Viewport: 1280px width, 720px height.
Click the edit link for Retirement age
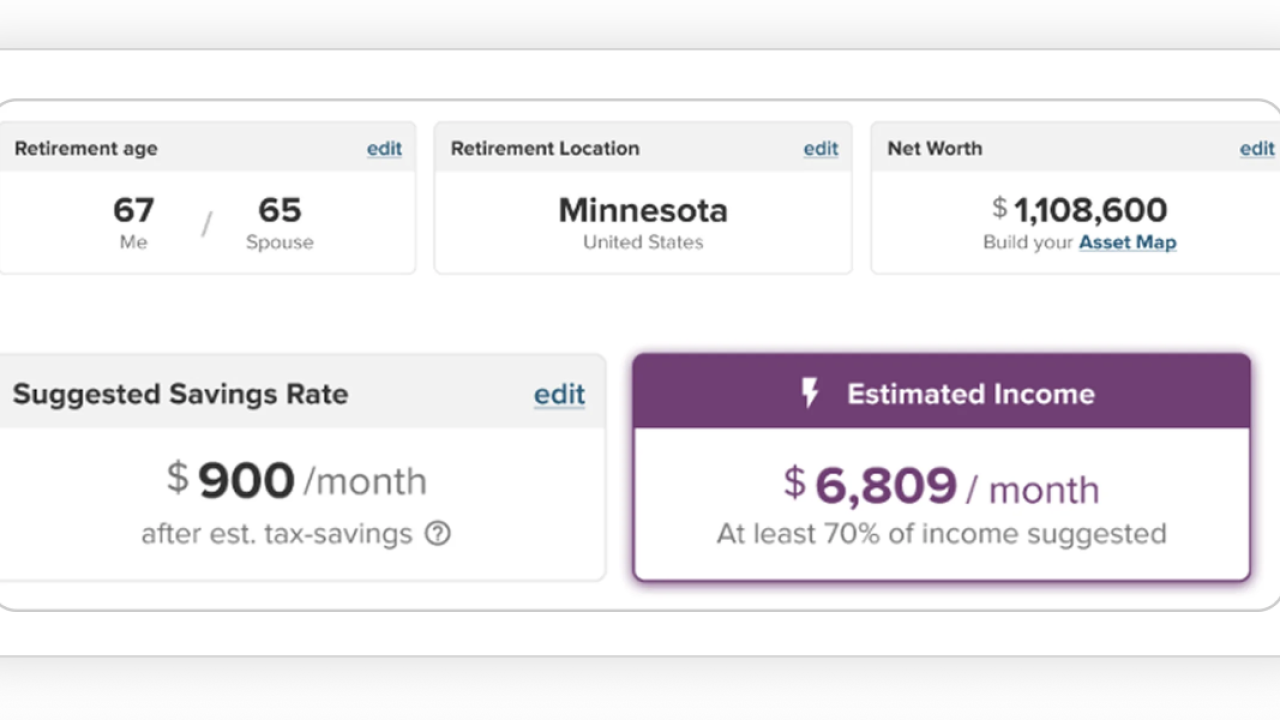(x=384, y=148)
